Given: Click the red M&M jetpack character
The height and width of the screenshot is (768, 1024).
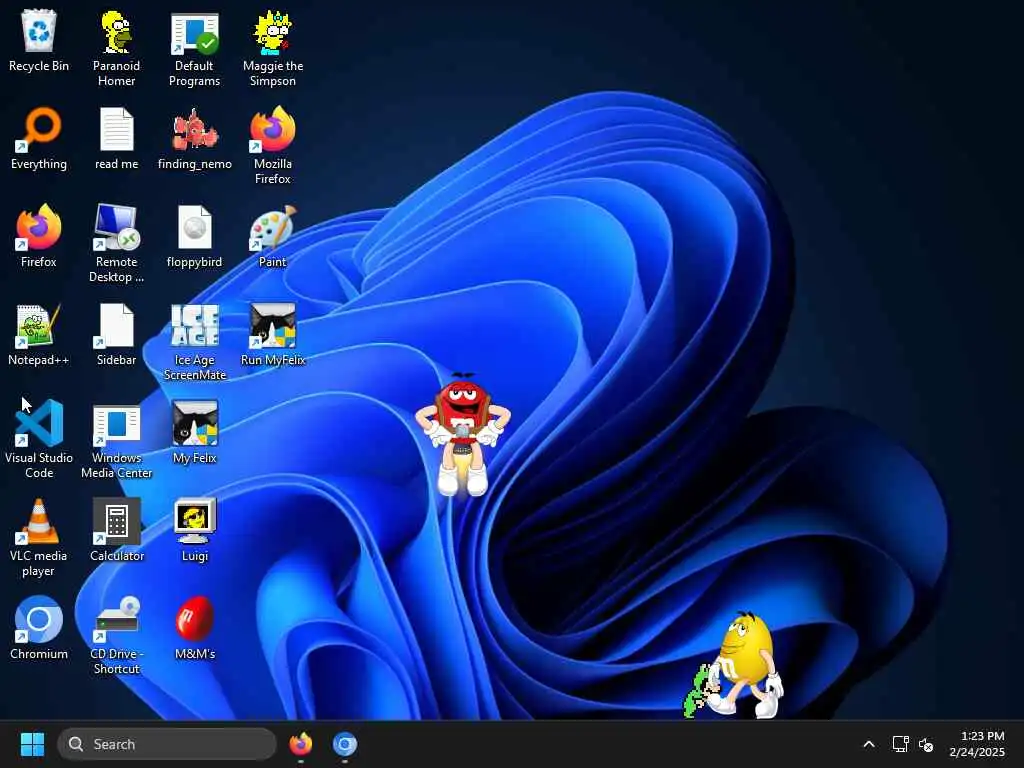Looking at the screenshot, I should [462, 434].
